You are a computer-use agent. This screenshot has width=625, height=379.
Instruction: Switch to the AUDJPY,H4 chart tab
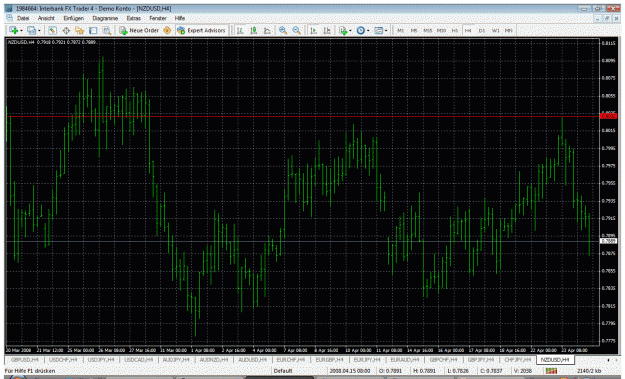click(x=177, y=359)
